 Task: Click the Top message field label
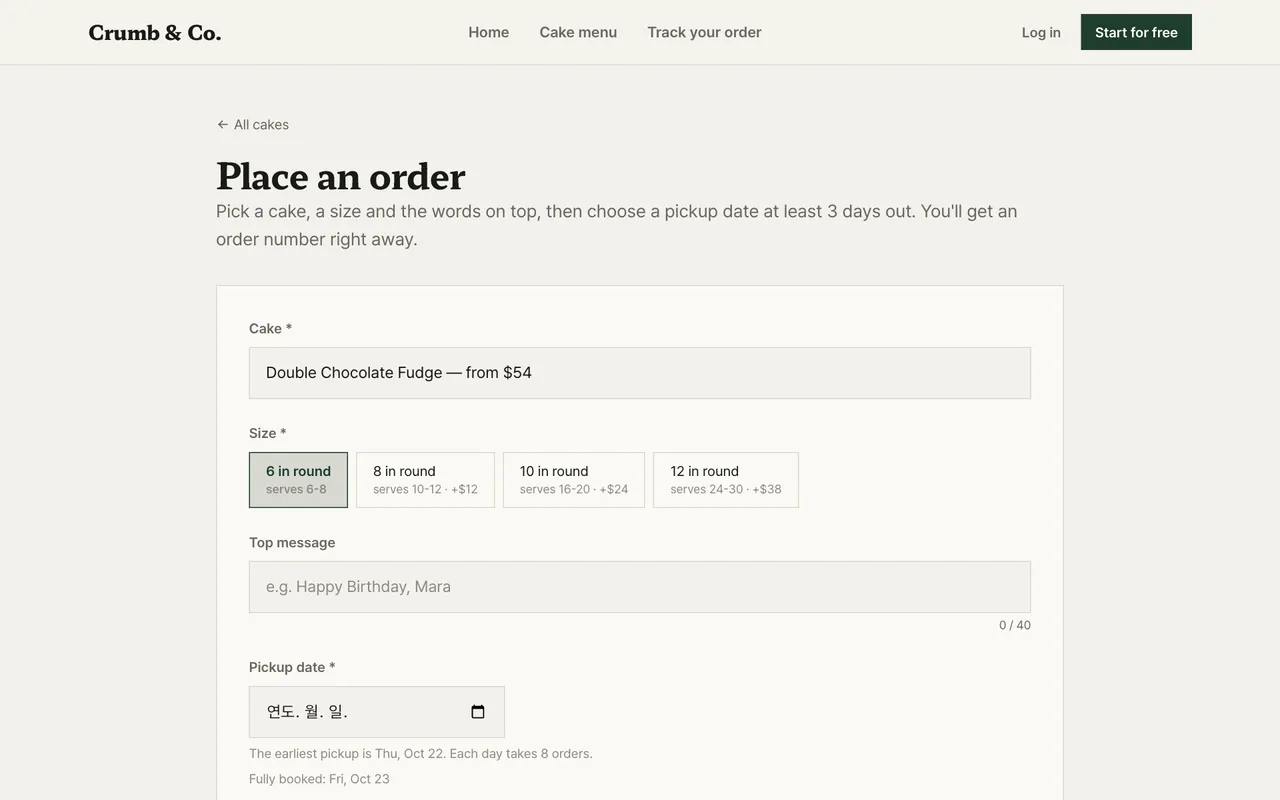pos(292,543)
